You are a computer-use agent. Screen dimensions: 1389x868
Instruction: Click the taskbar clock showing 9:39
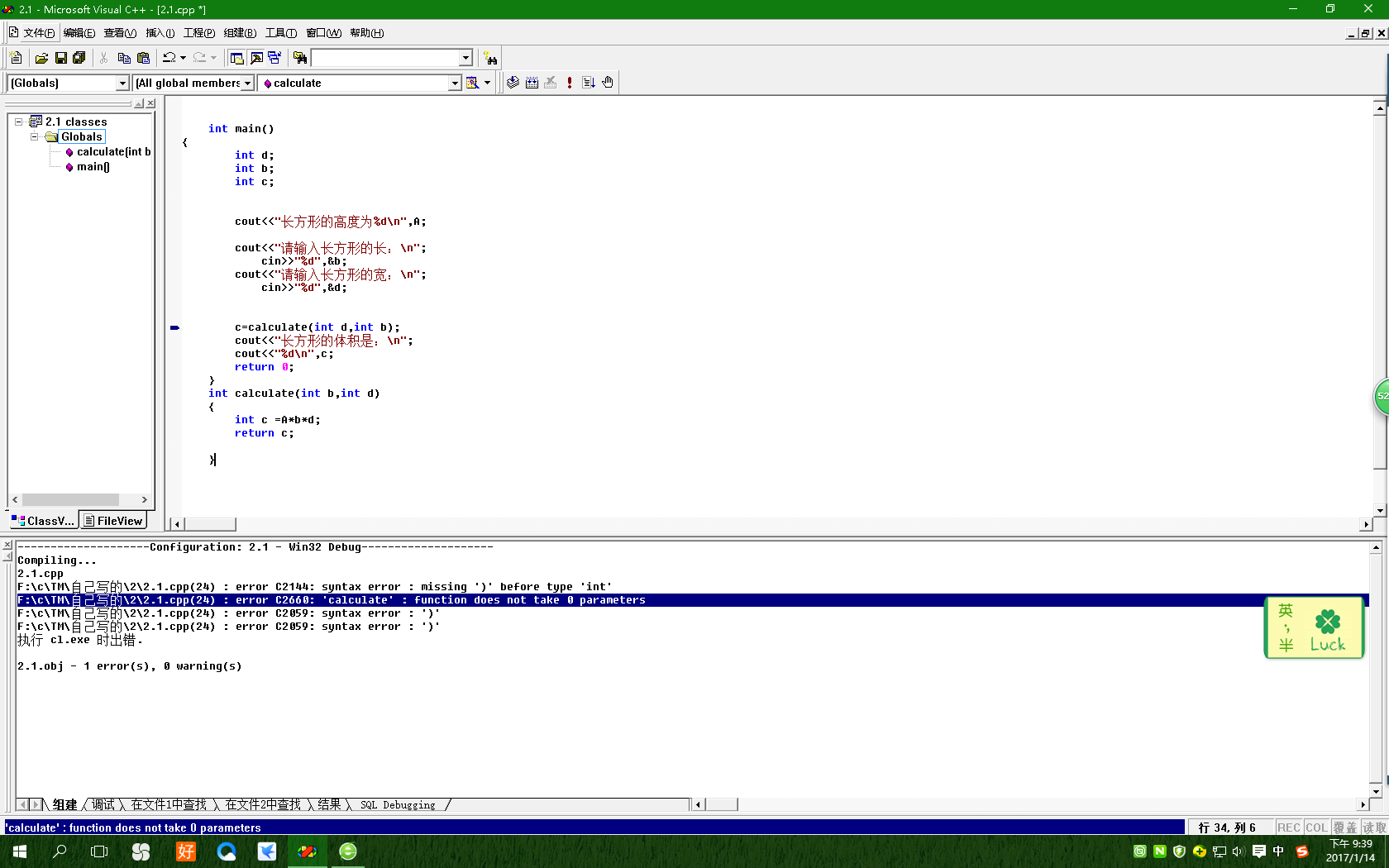(1350, 851)
